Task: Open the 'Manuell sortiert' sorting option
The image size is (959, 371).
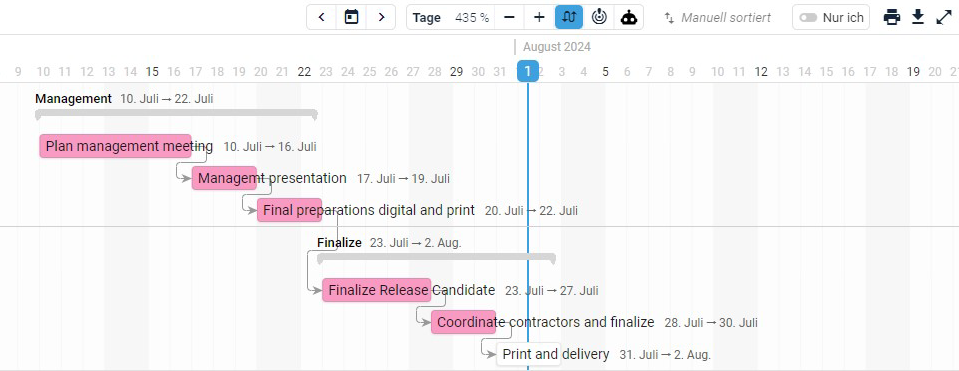Action: 718,18
